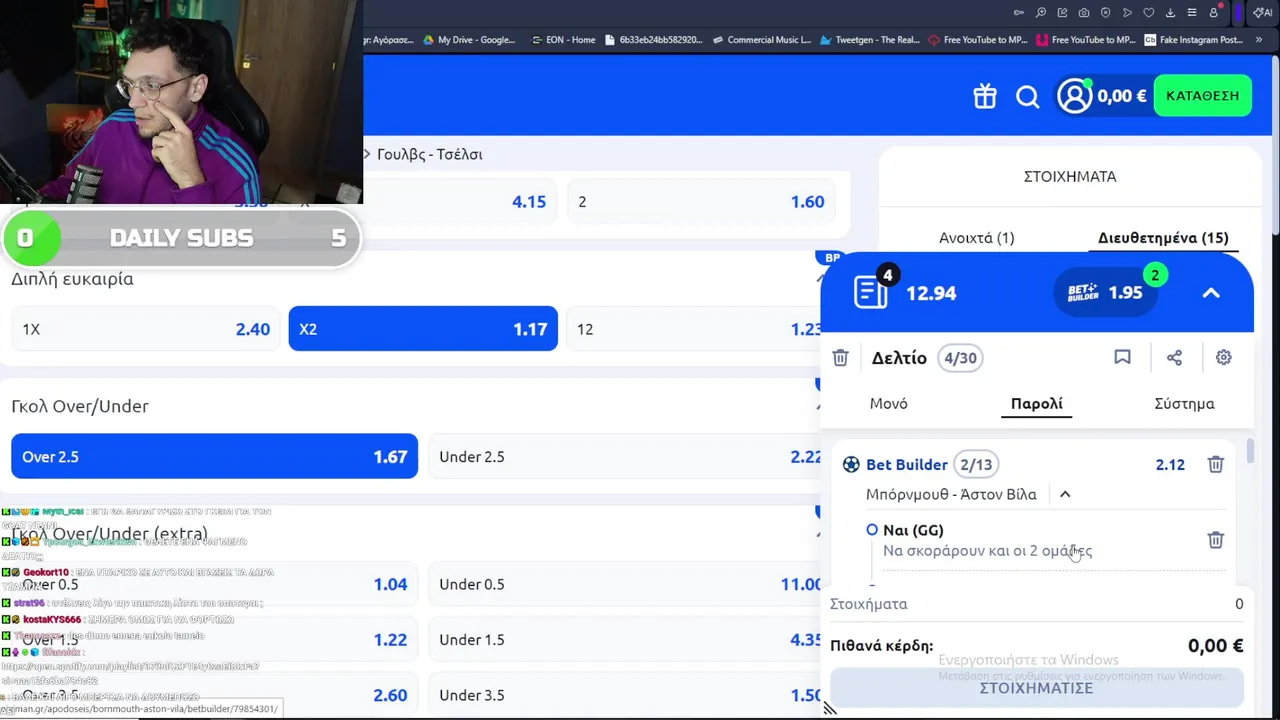Click the send arrow icon in browser toolbar

pos(1127,13)
